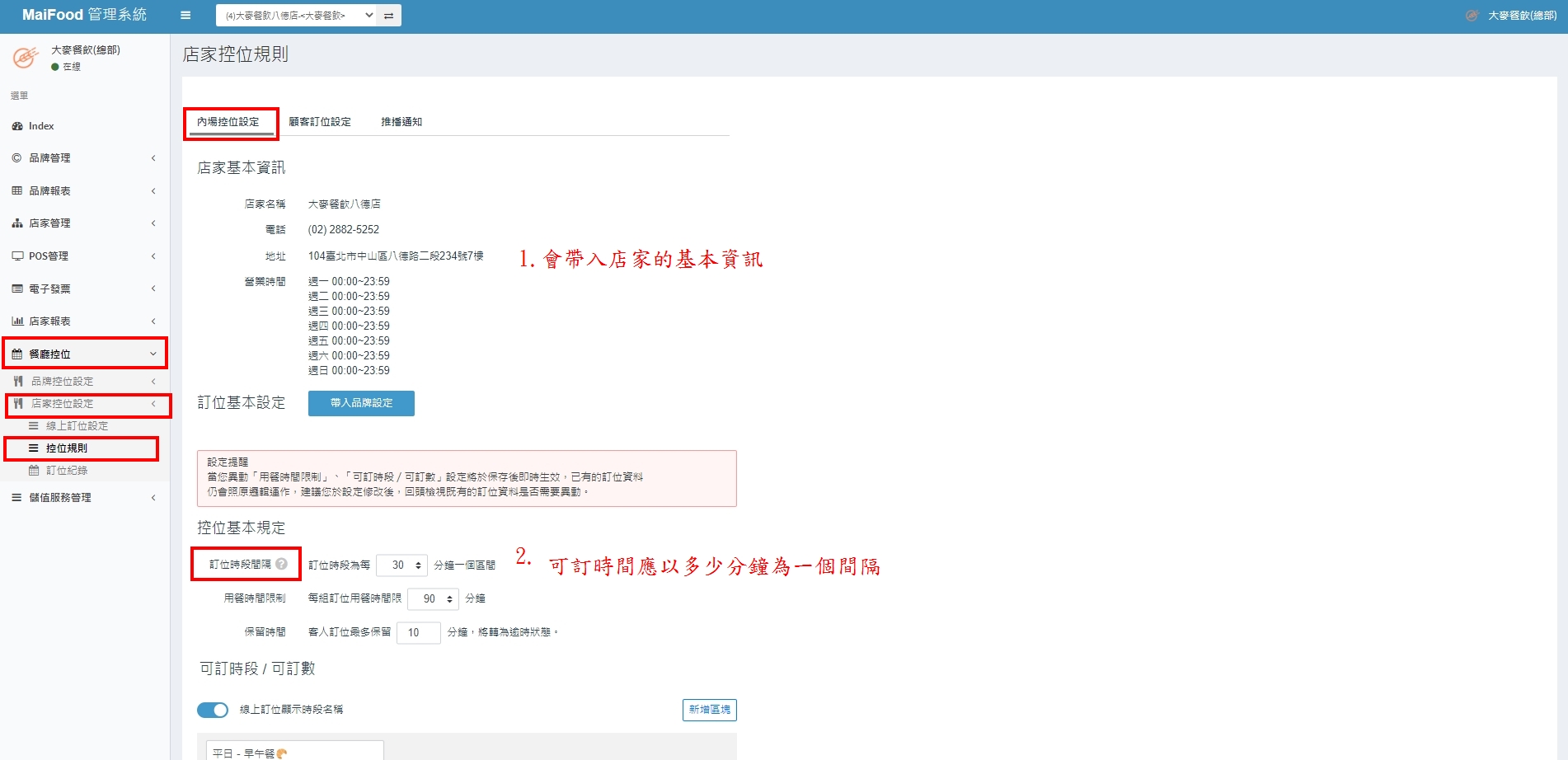Open Index dashboard in sidebar

pos(41,126)
